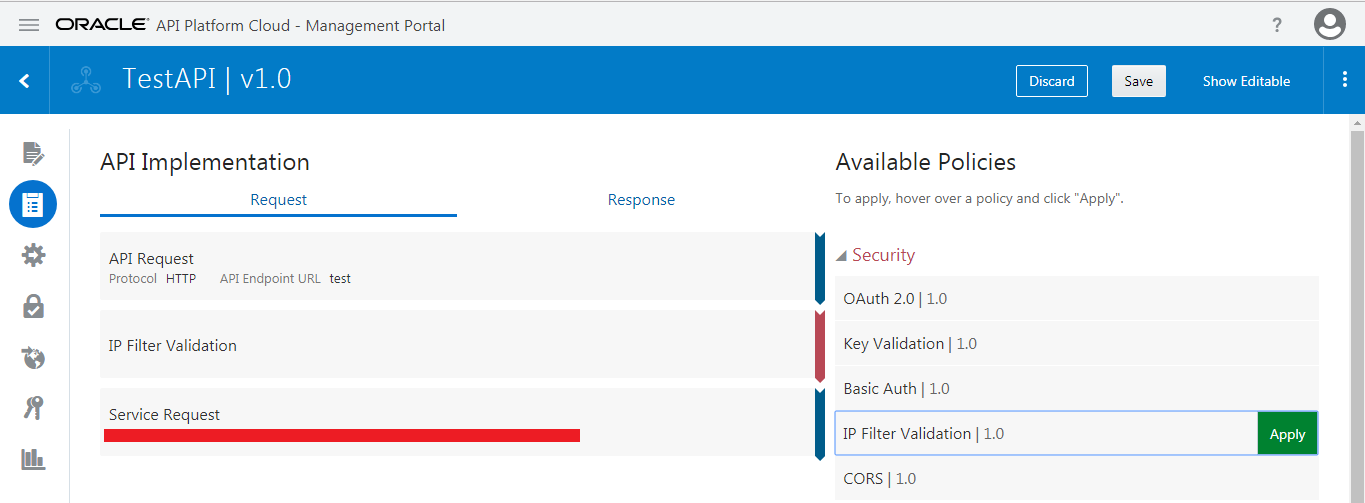Select the CORS policy
Screen dimensions: 1365x503
(1076, 479)
